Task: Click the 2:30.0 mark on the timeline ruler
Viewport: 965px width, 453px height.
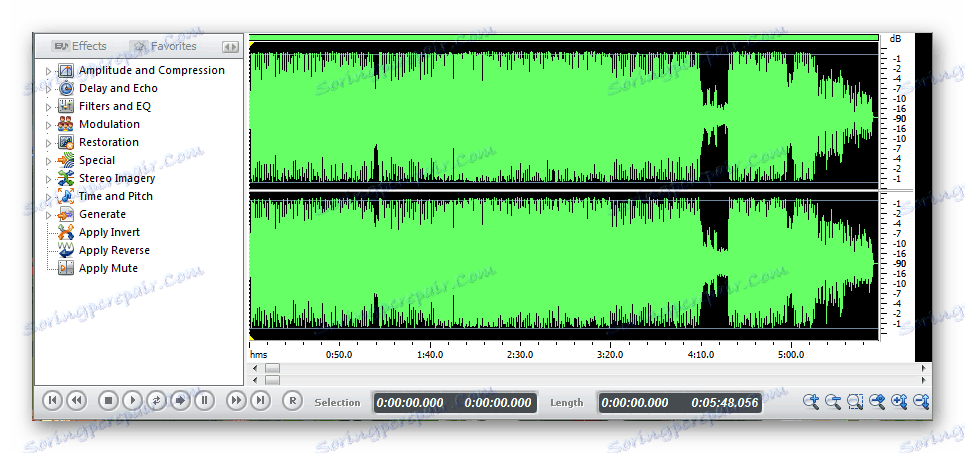Action: tap(519, 355)
